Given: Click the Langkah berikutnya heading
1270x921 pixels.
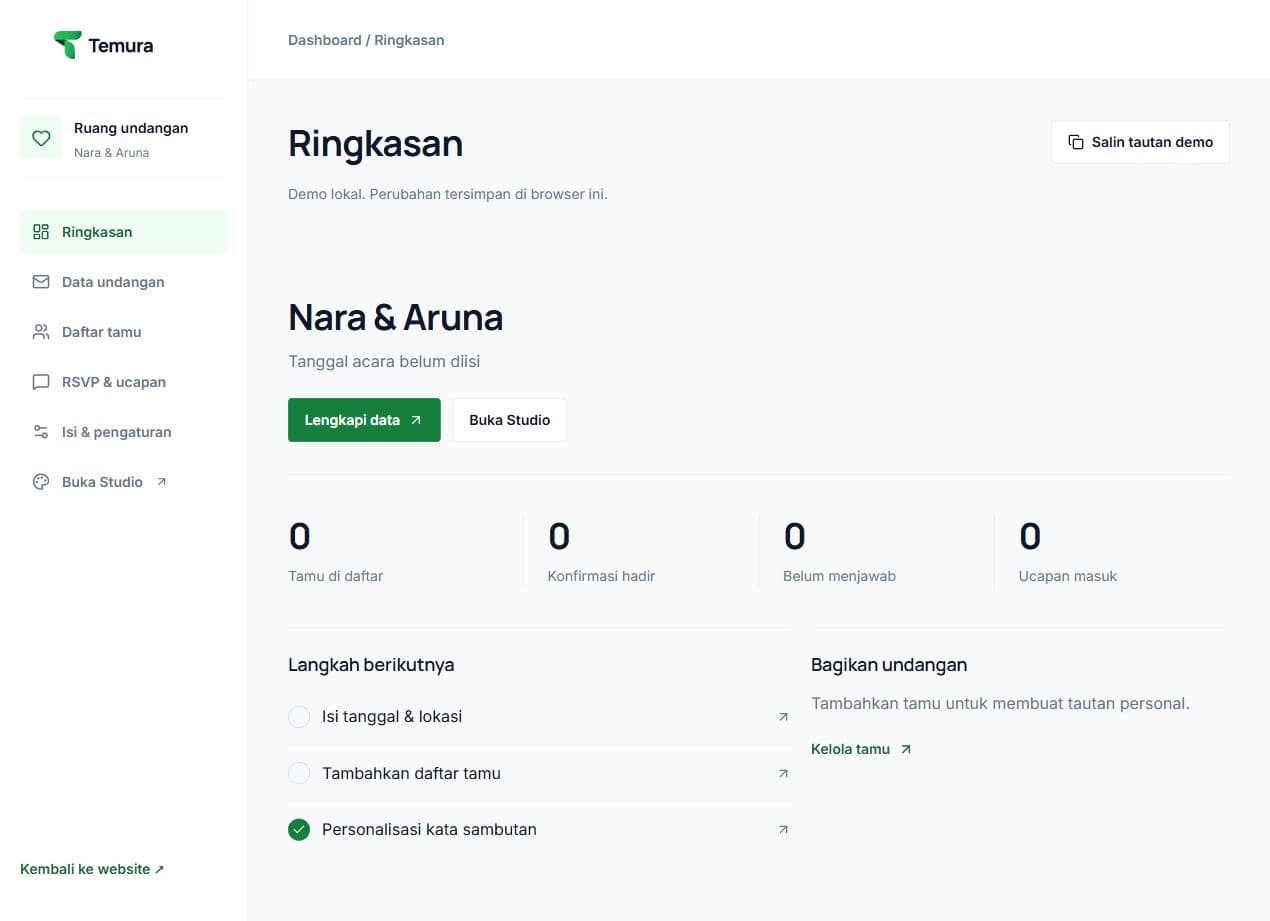Looking at the screenshot, I should [x=371, y=665].
